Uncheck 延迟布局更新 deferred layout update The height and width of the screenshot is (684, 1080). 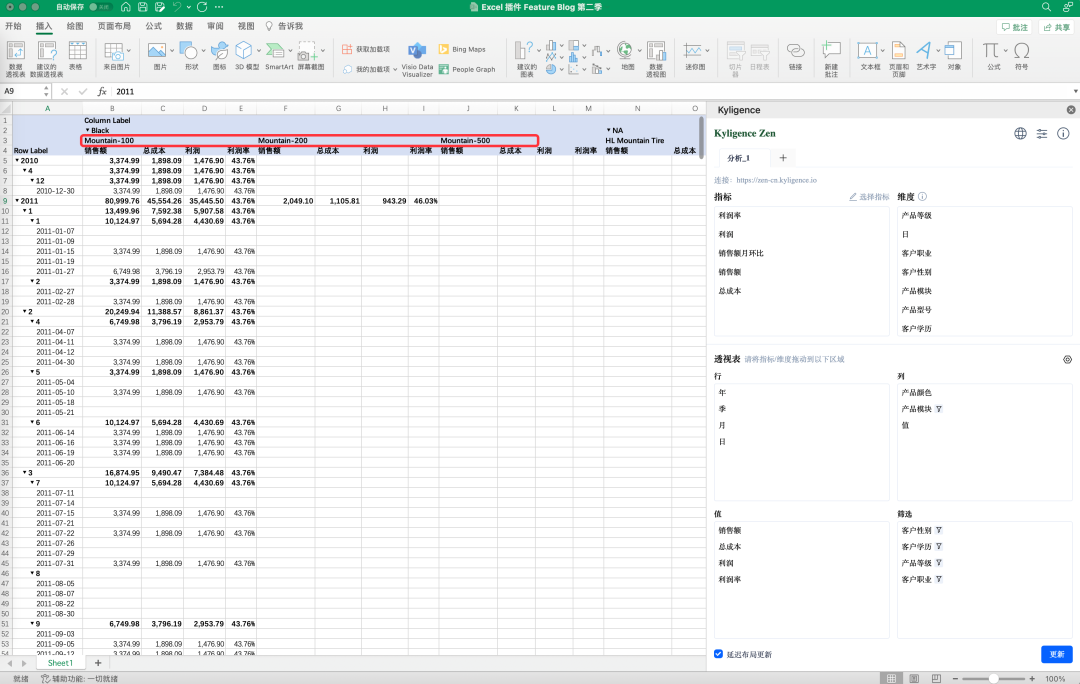[718, 654]
